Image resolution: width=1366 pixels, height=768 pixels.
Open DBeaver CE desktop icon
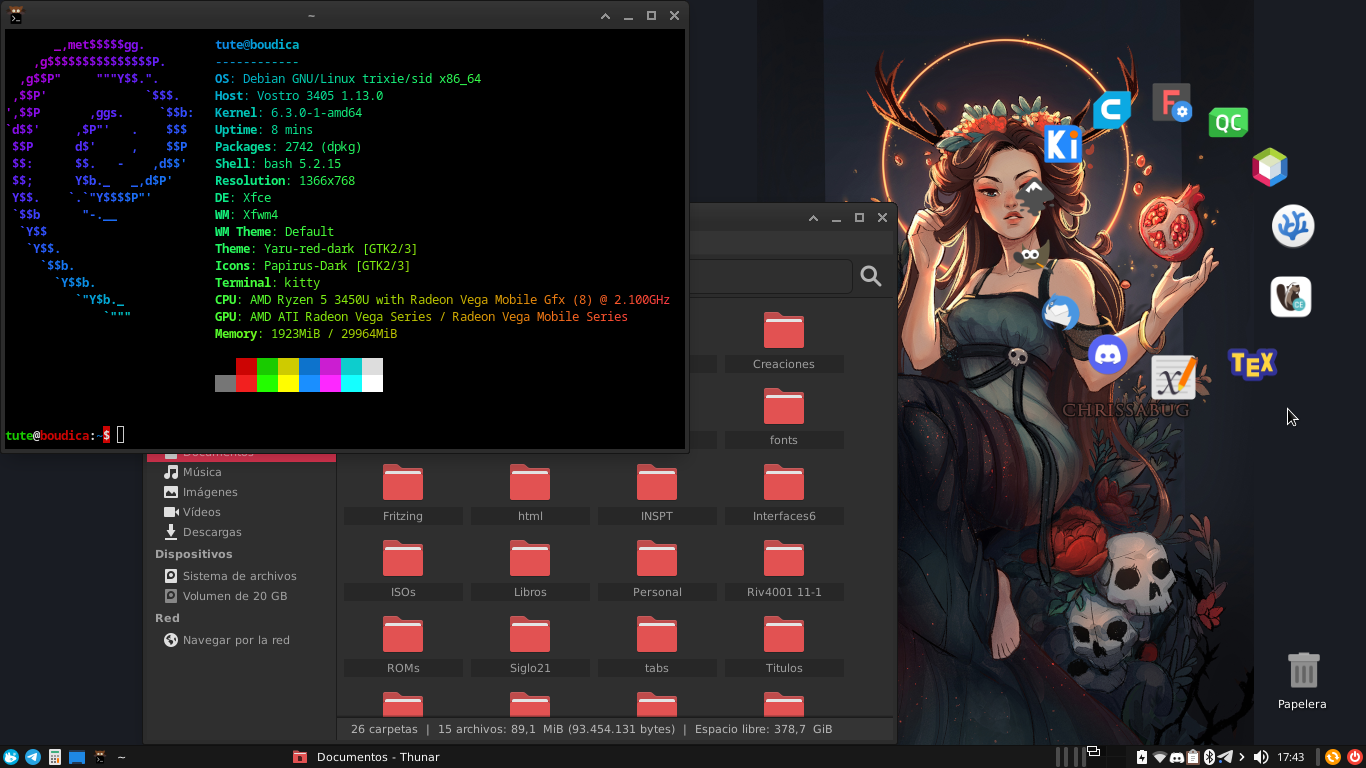click(x=1291, y=297)
